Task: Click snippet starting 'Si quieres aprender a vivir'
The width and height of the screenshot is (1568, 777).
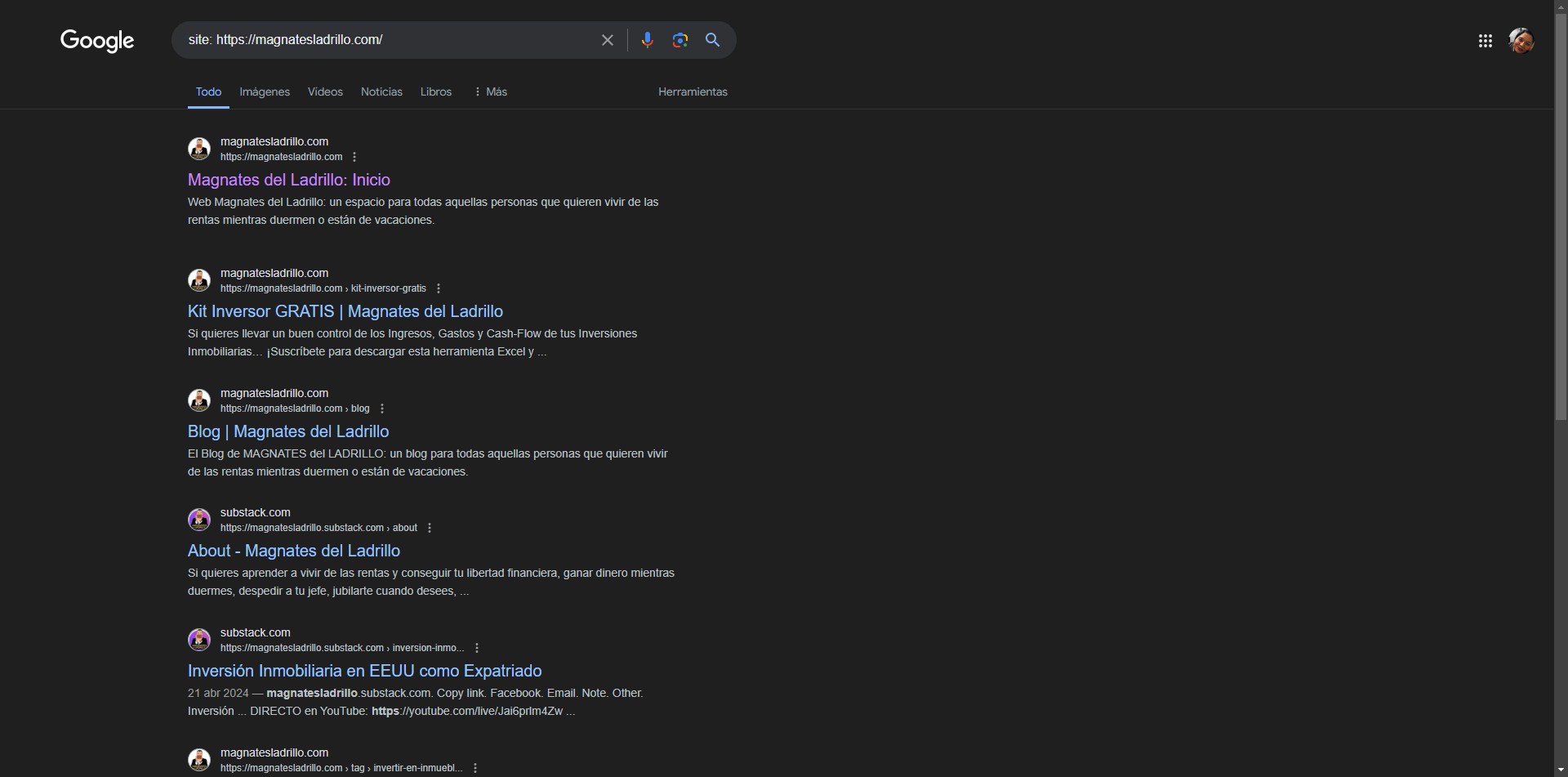Action: click(x=431, y=582)
